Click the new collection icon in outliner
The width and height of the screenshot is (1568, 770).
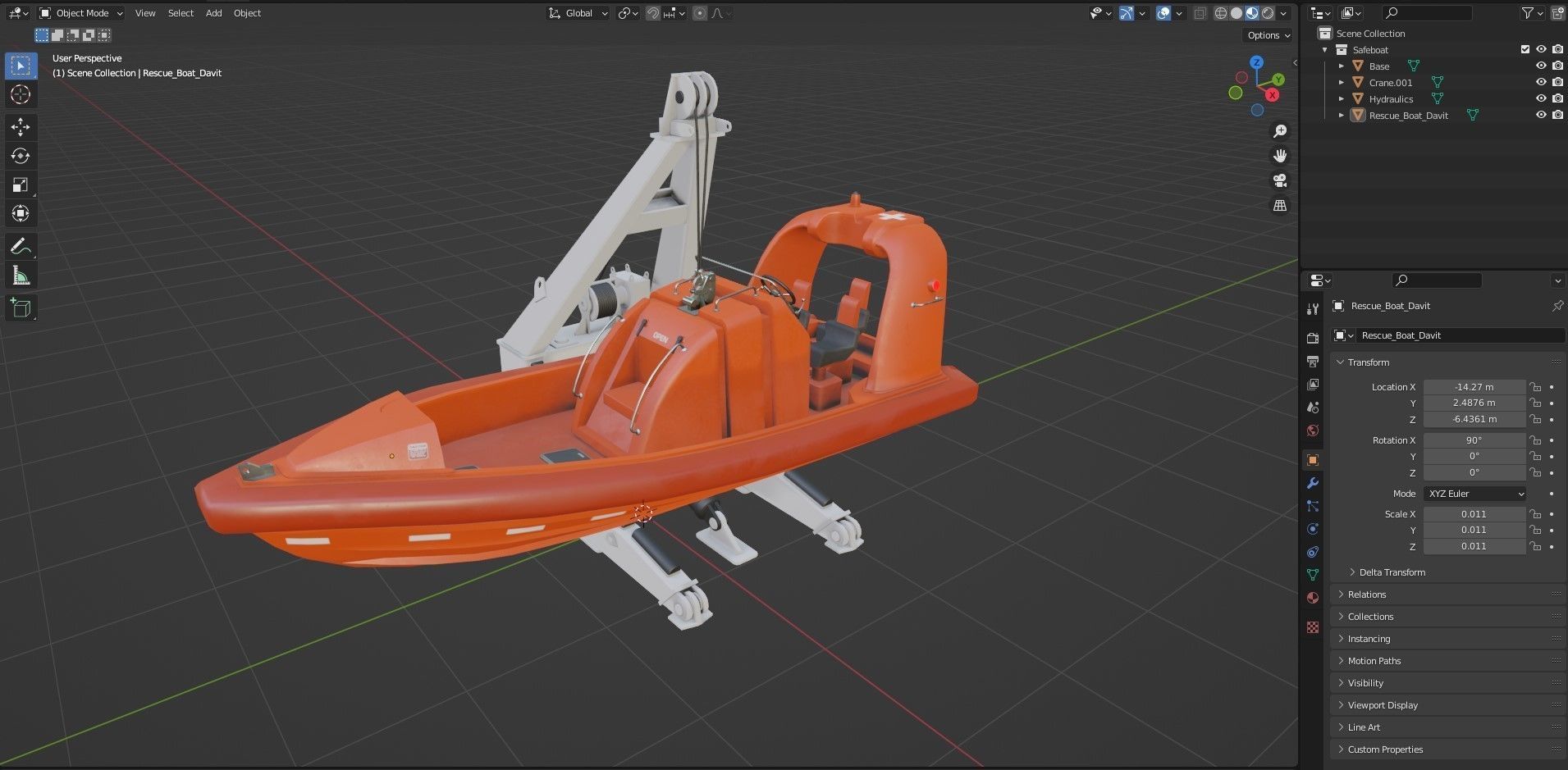[x=1557, y=12]
